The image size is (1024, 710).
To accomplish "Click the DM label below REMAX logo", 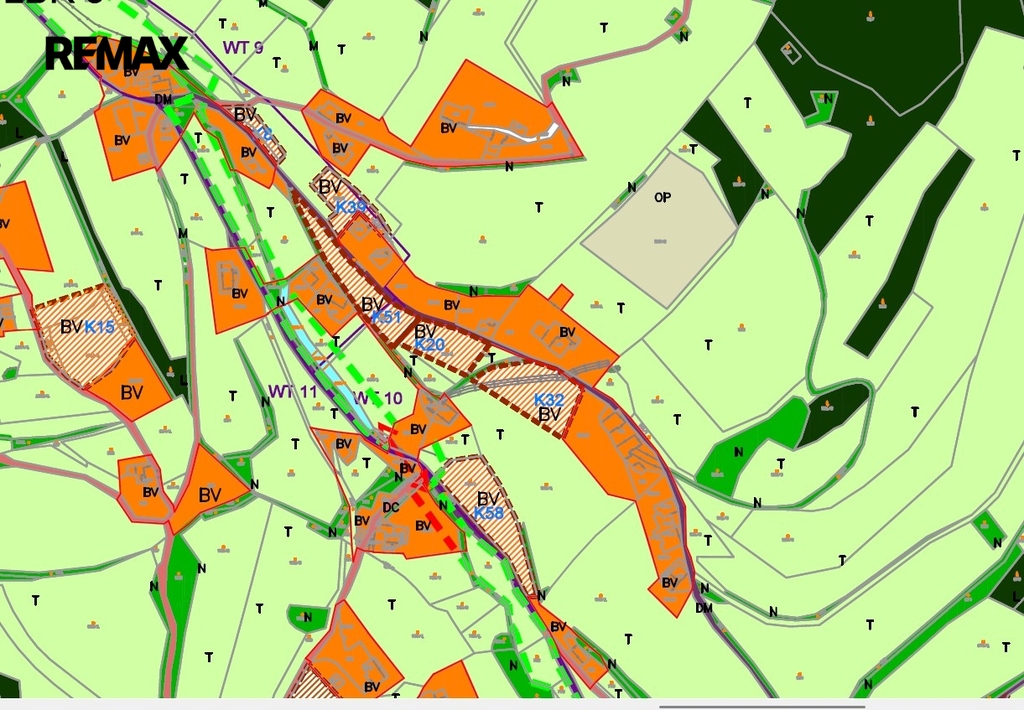I will pyautogui.click(x=163, y=99).
